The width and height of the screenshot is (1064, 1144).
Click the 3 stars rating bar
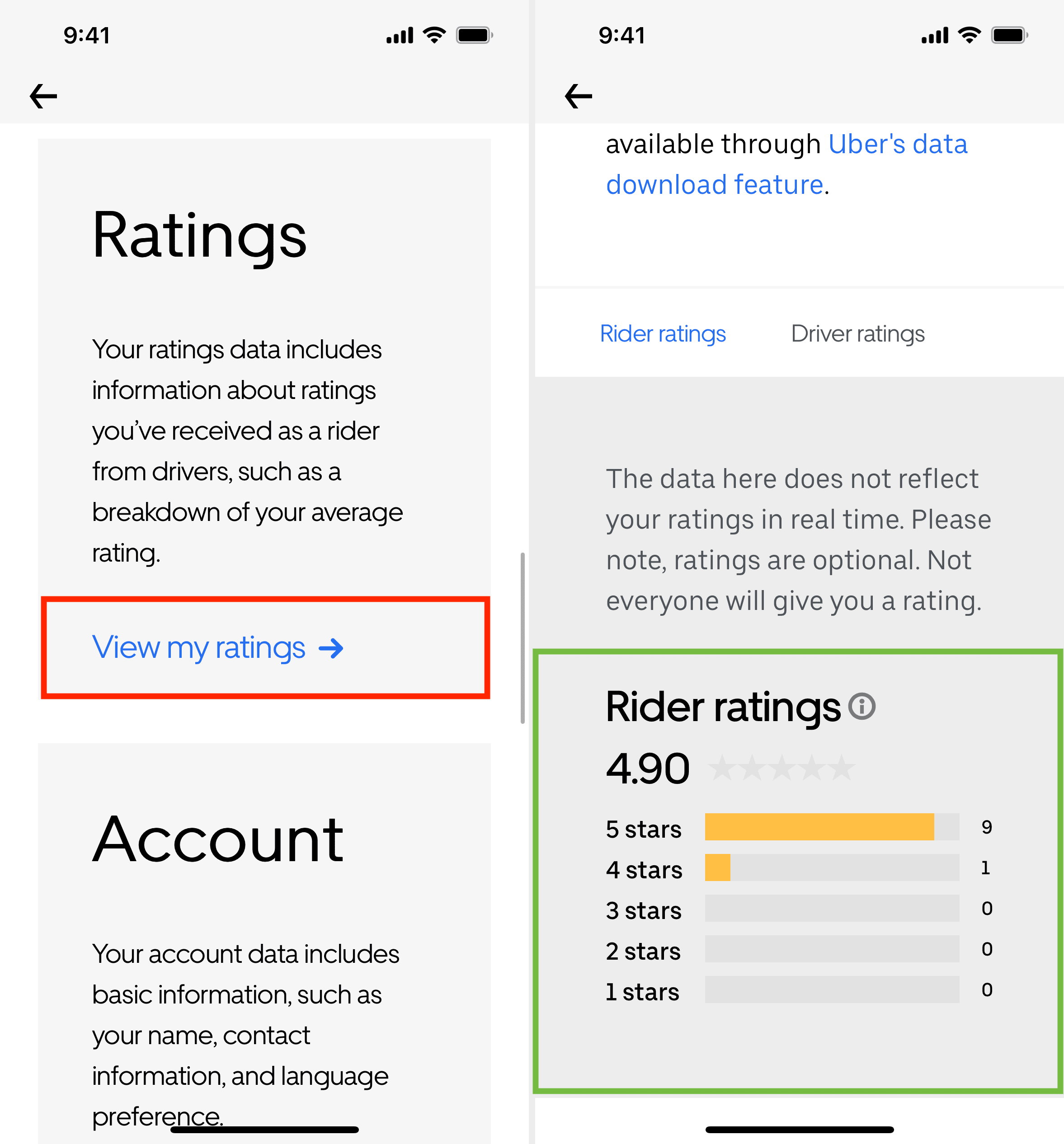pos(832,908)
